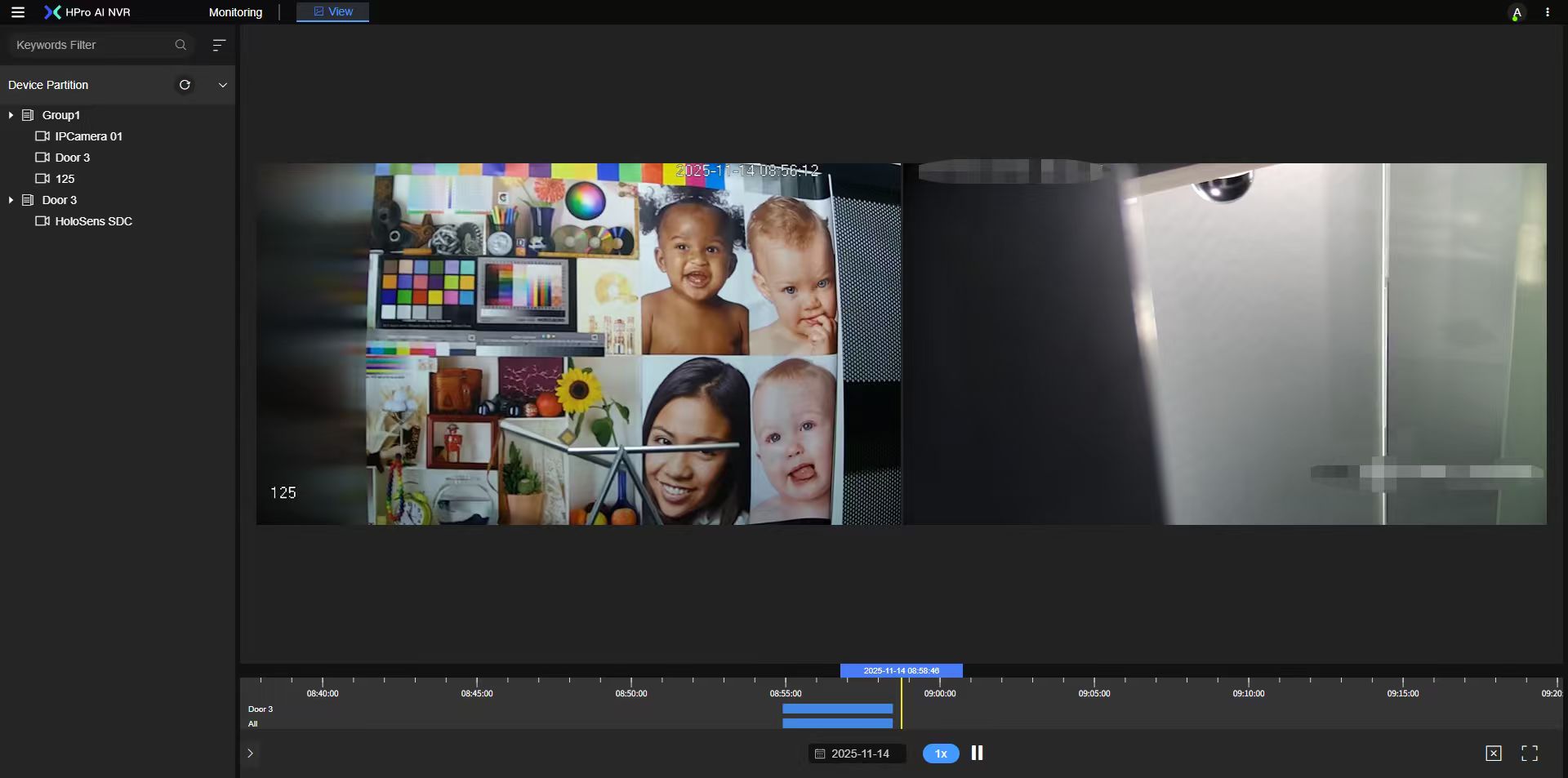
Task: Toggle the 1x playback speed
Action: [940, 754]
